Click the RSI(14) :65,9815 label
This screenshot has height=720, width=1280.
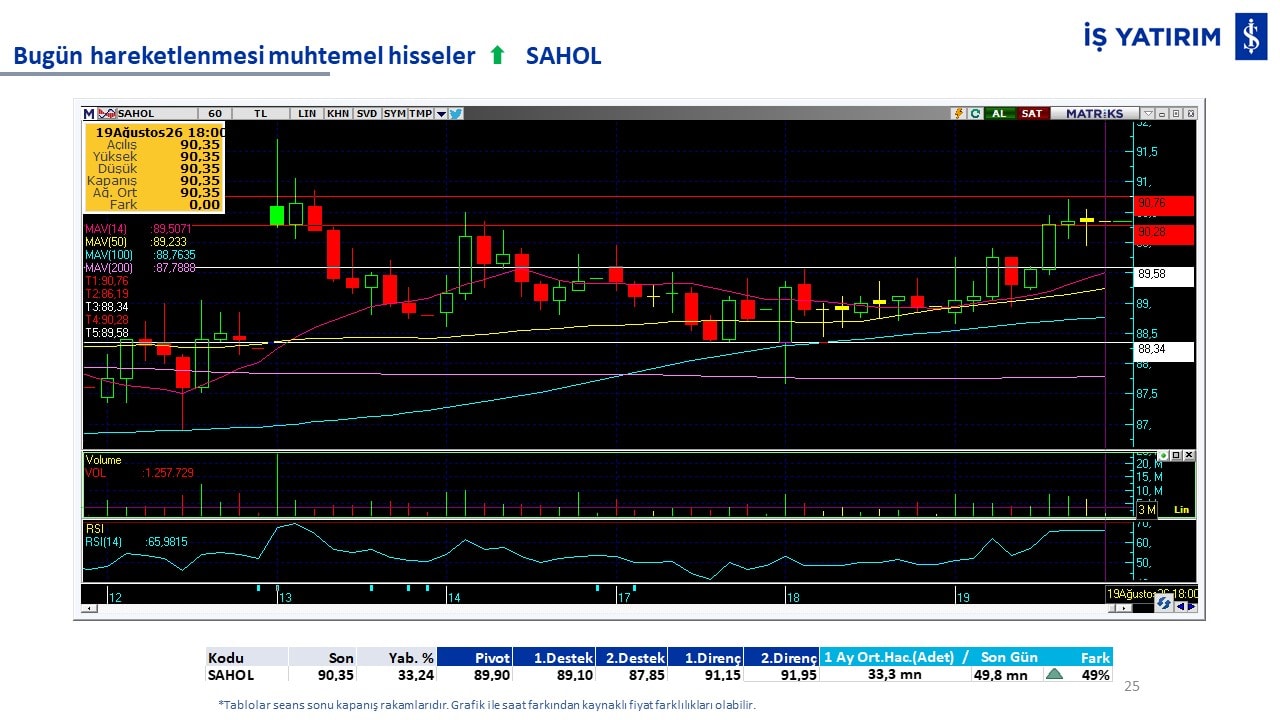(x=136, y=542)
